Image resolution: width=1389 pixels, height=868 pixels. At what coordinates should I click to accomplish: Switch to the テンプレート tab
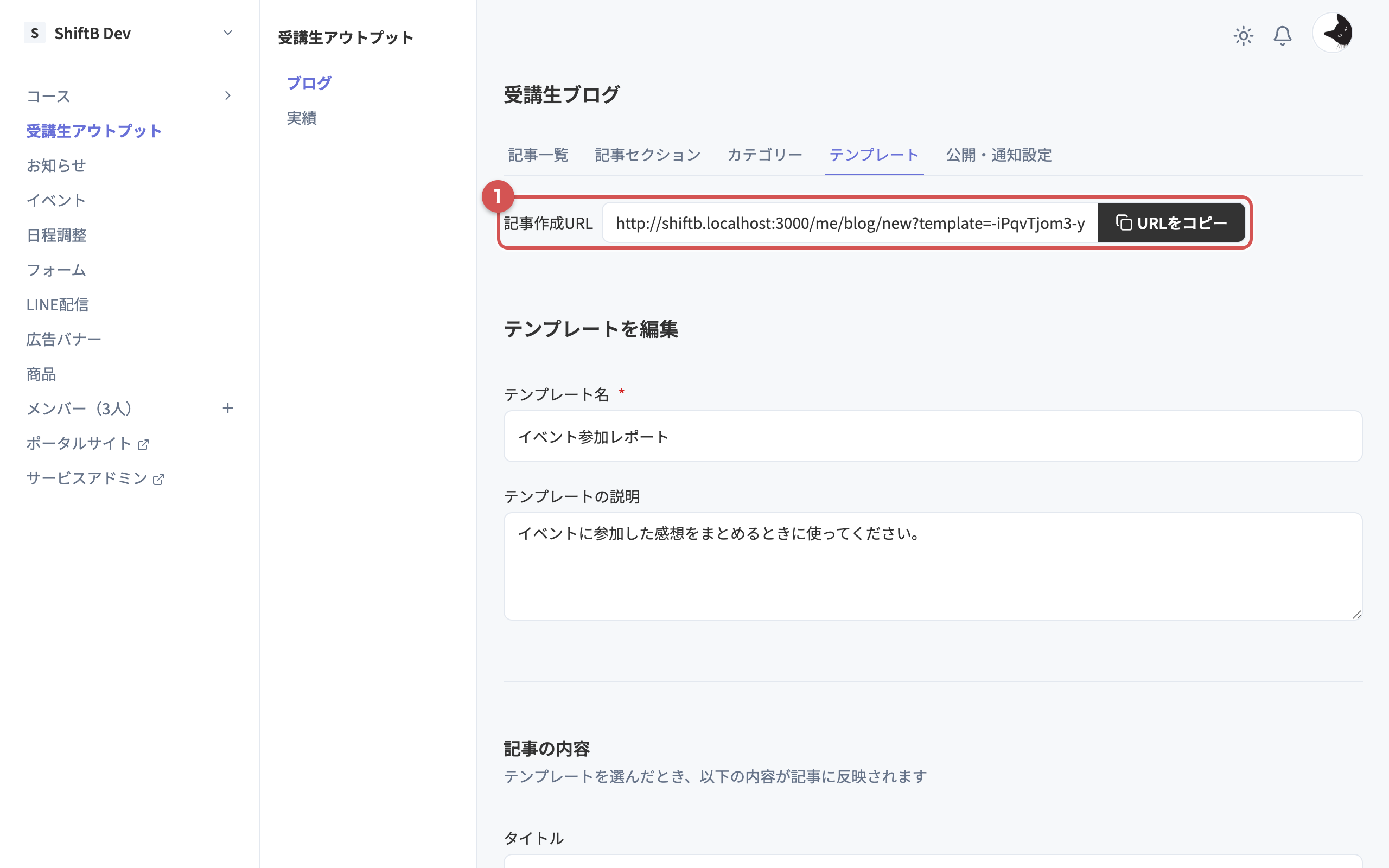pyautogui.click(x=874, y=155)
